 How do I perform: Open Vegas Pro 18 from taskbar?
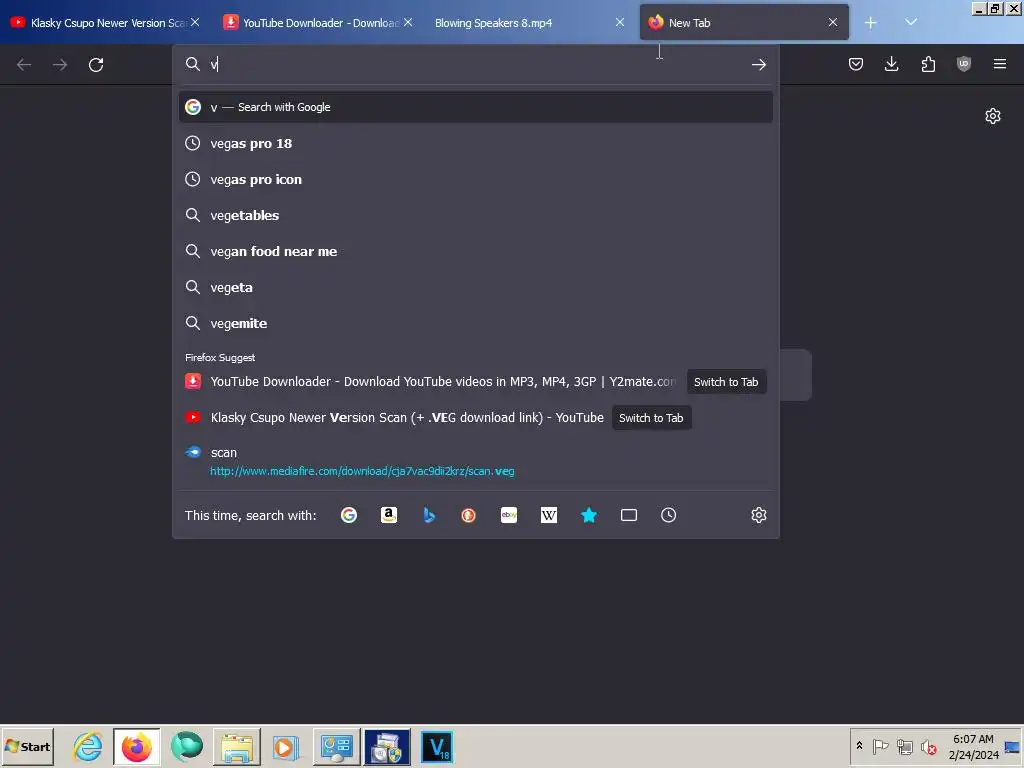click(x=437, y=746)
